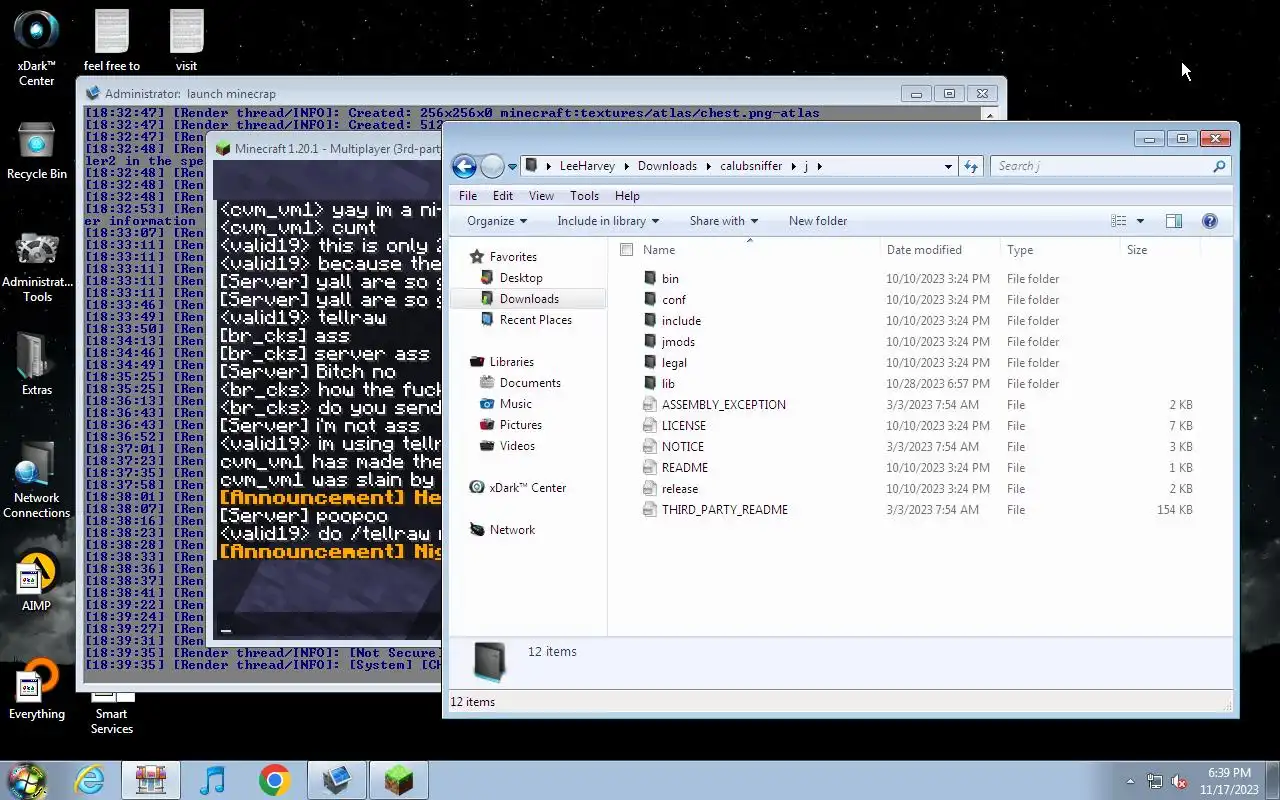Image resolution: width=1280 pixels, height=800 pixels.
Task: Select xDark Center in navigation pane
Action: pos(527,488)
